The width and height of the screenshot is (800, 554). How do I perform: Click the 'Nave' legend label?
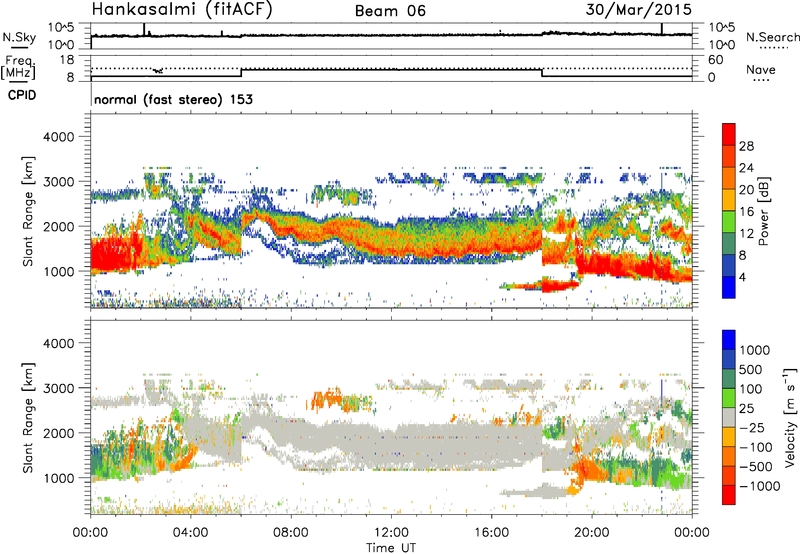761,69
